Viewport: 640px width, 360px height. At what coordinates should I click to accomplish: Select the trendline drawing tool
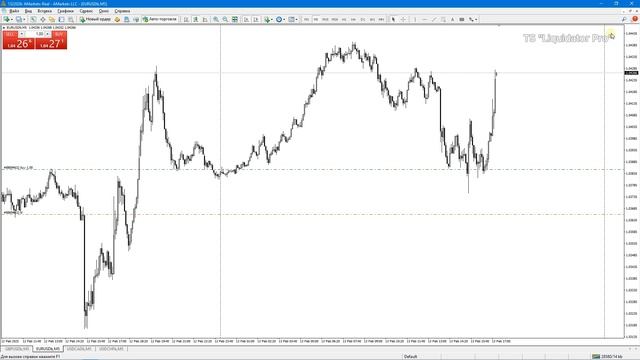tap(434, 19)
